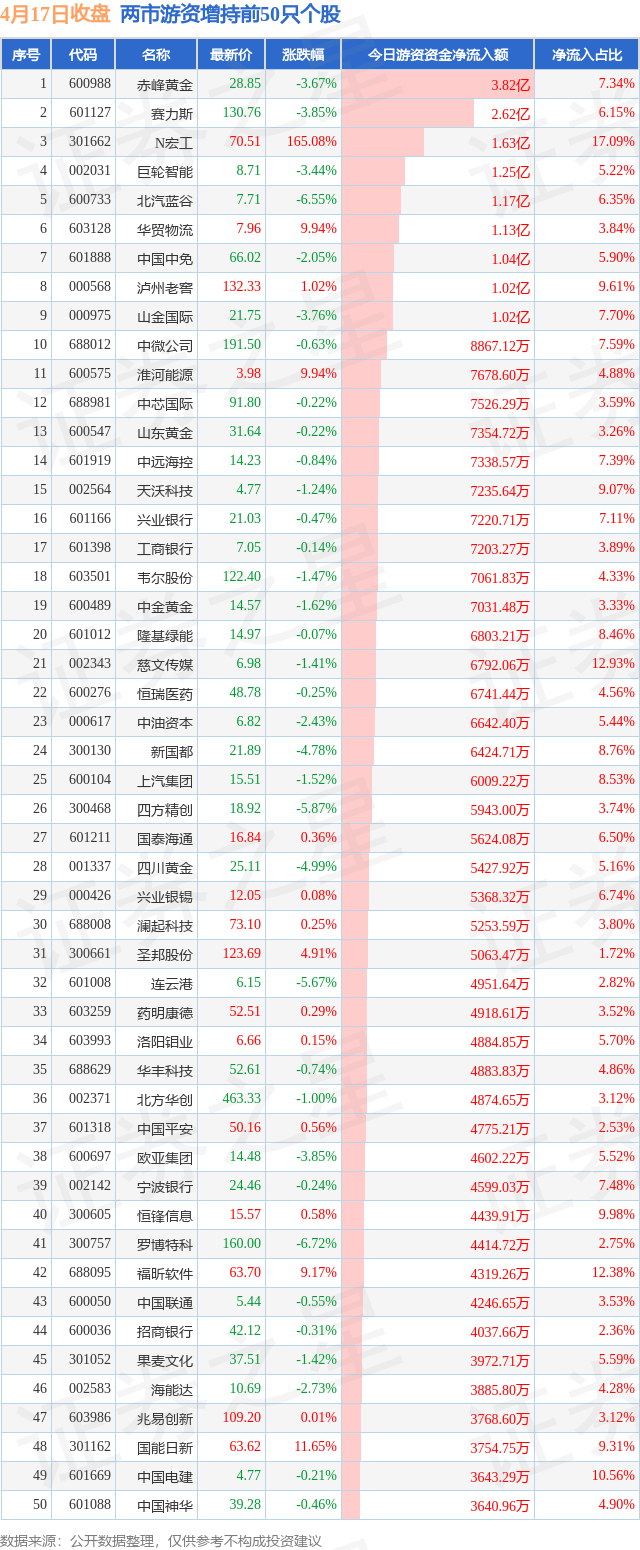Viewport: 640px width, 1550px height.
Task: Click stock name 上汽集团
Action: click(x=165, y=781)
